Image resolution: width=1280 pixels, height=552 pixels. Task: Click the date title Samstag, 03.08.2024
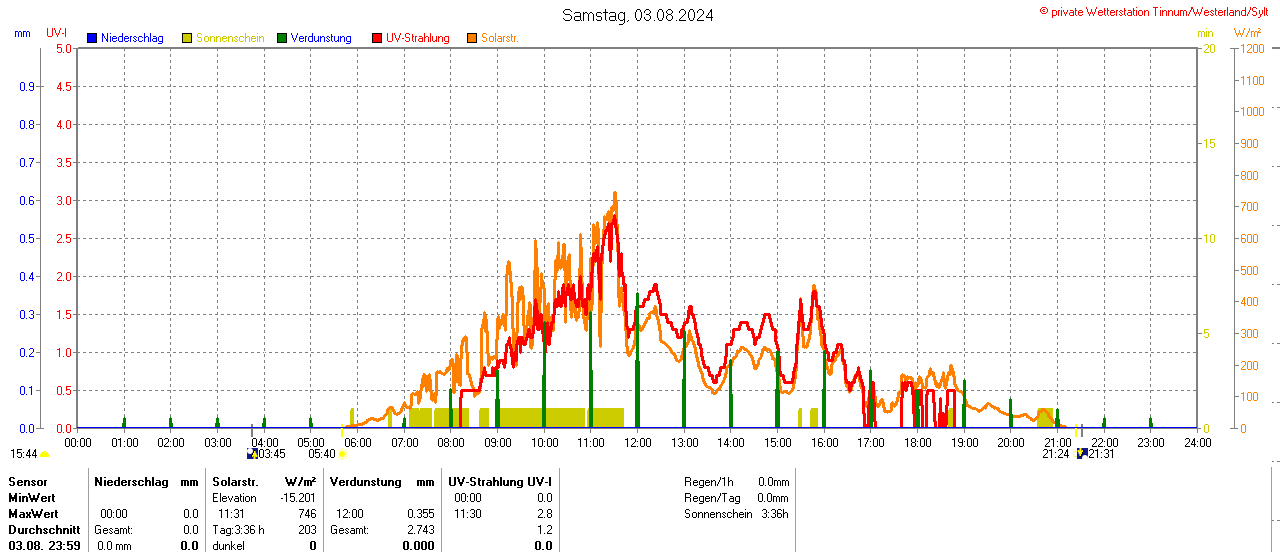point(638,15)
